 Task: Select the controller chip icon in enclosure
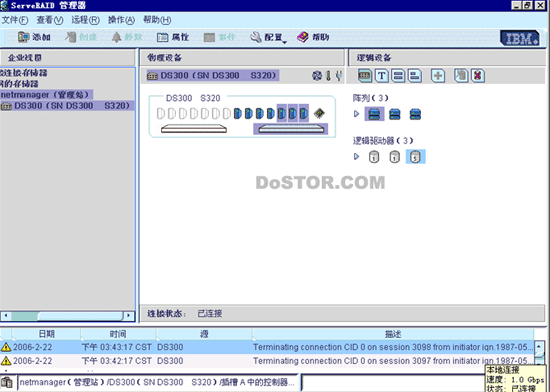[x=319, y=113]
